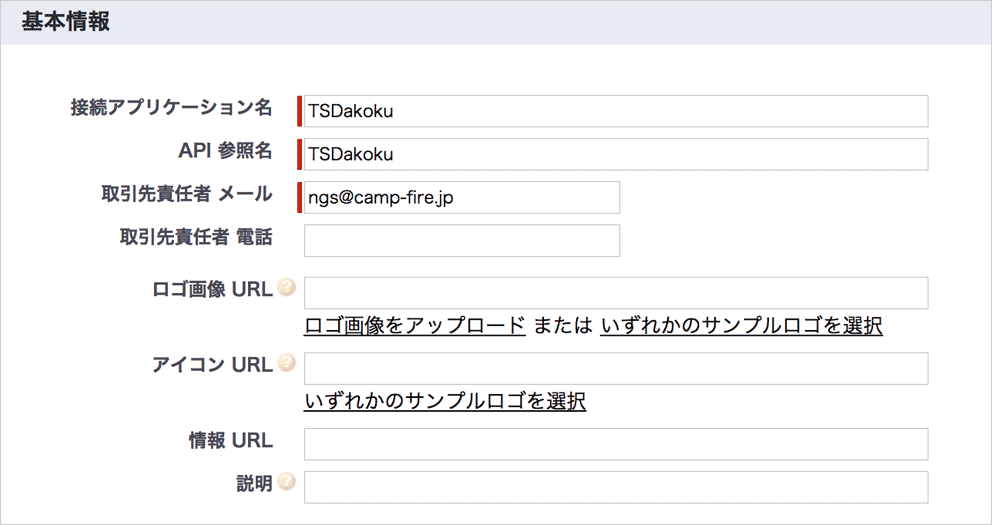Click inside the 説明 input field
Viewport: 992px width, 525px height.
(x=615, y=487)
